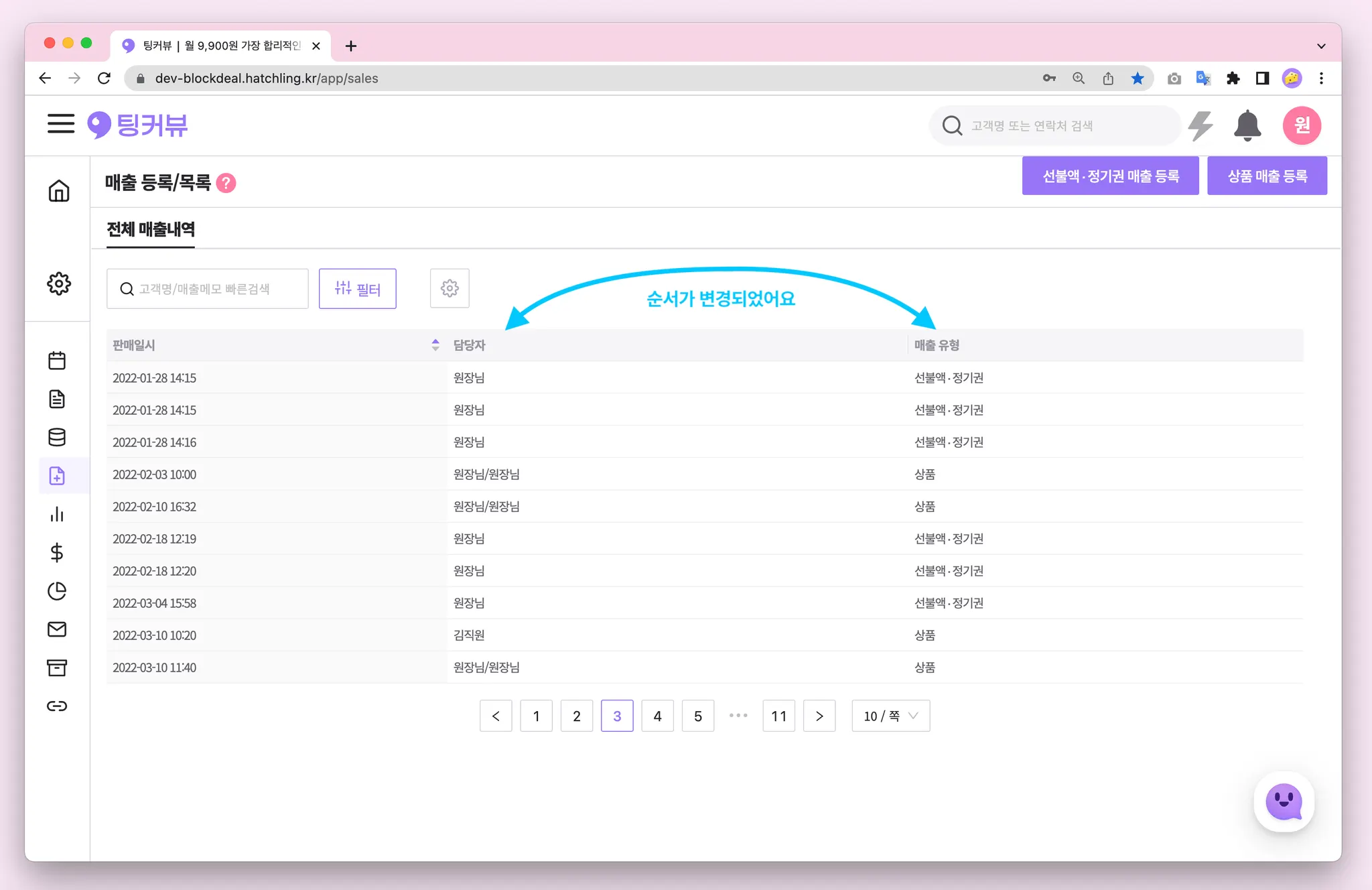
Task: Toggle sort on 판매일시 column
Action: point(435,345)
